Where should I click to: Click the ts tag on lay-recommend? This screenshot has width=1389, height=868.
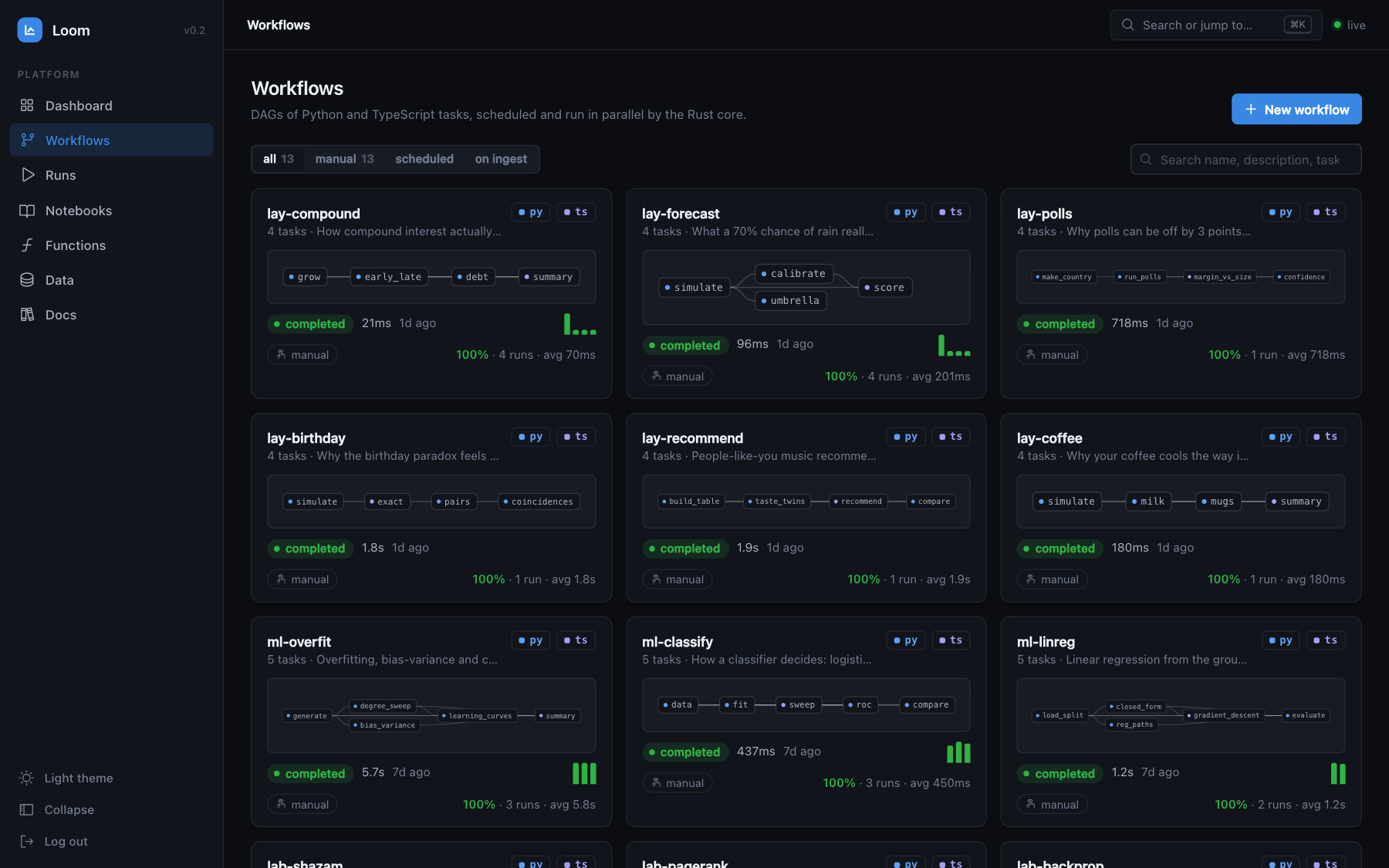click(951, 437)
